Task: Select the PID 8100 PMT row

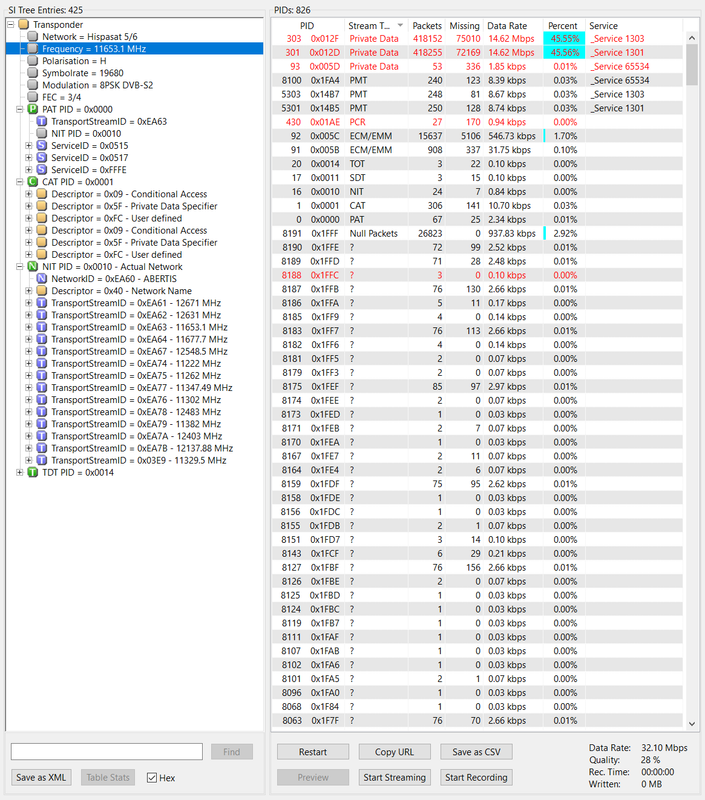Action: coord(477,80)
